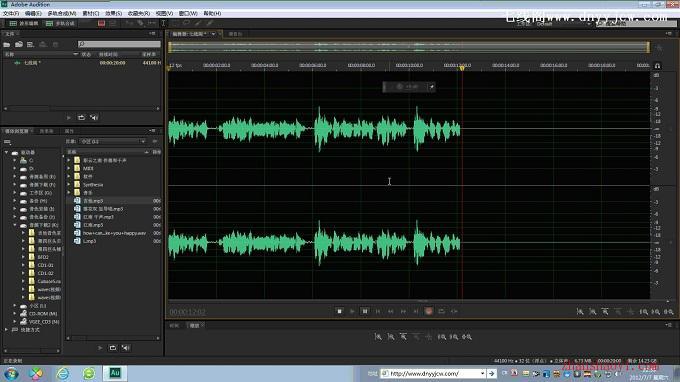This screenshot has height=382, width=680.
Task: Switch to Waveform editor view button
Action: tap(24, 23)
